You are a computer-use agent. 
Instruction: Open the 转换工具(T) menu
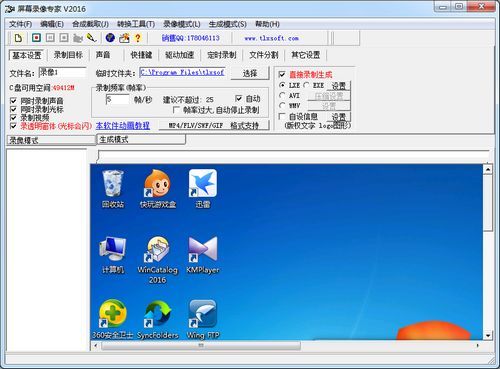pyautogui.click(x=136, y=24)
